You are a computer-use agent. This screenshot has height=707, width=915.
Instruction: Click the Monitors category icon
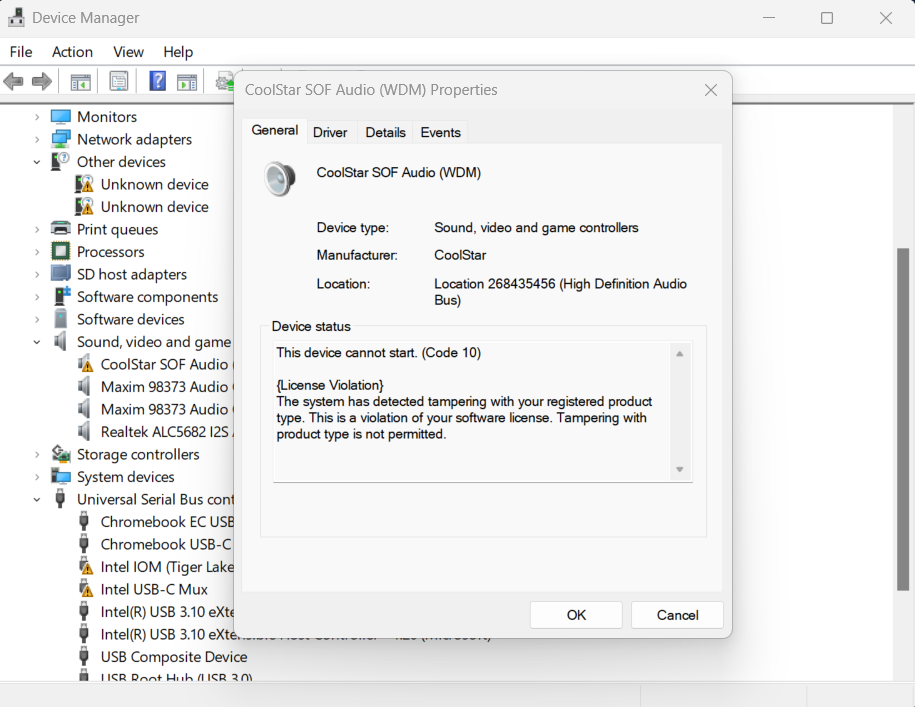point(61,117)
